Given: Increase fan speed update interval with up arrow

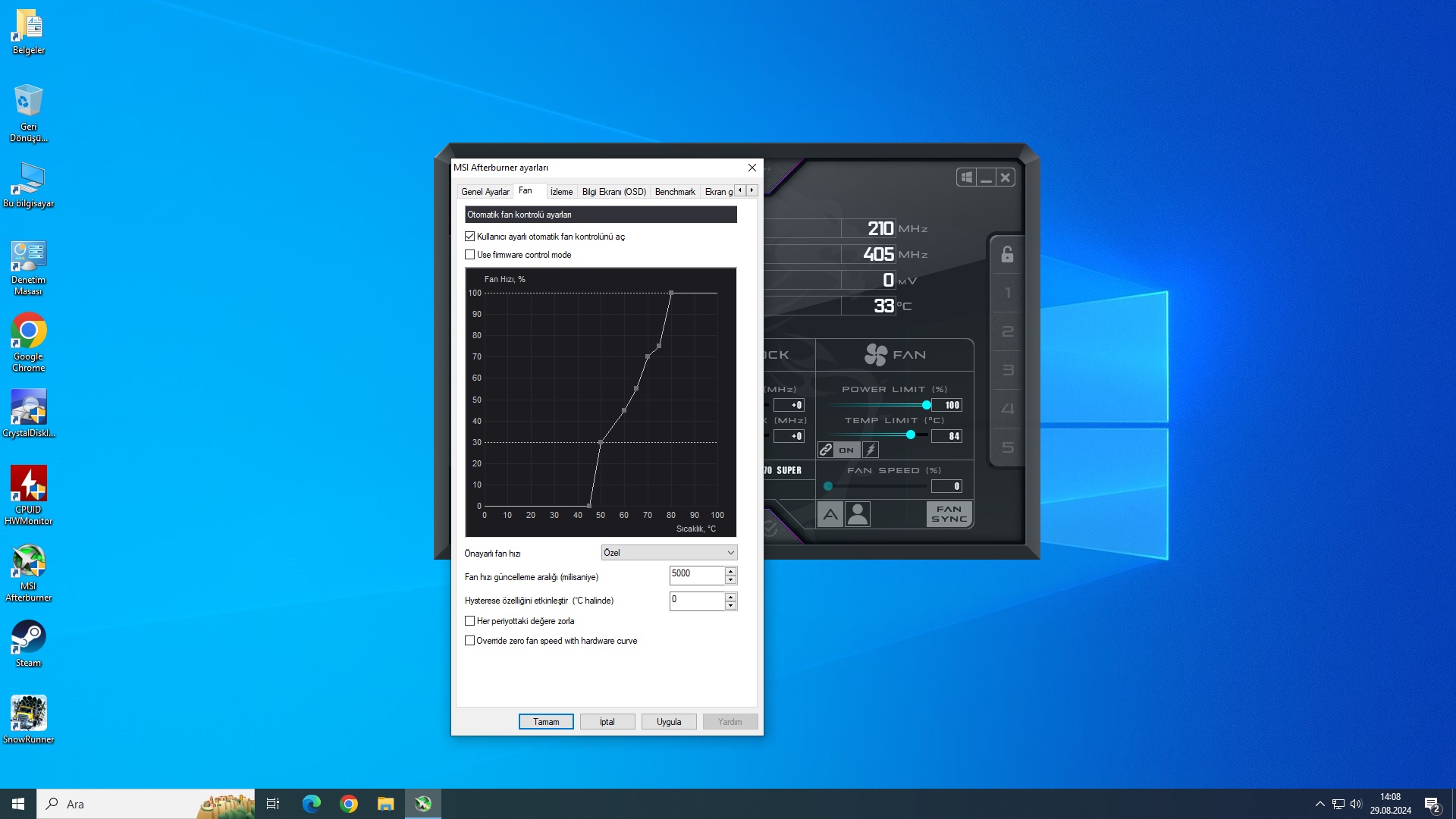Looking at the screenshot, I should click(730, 571).
